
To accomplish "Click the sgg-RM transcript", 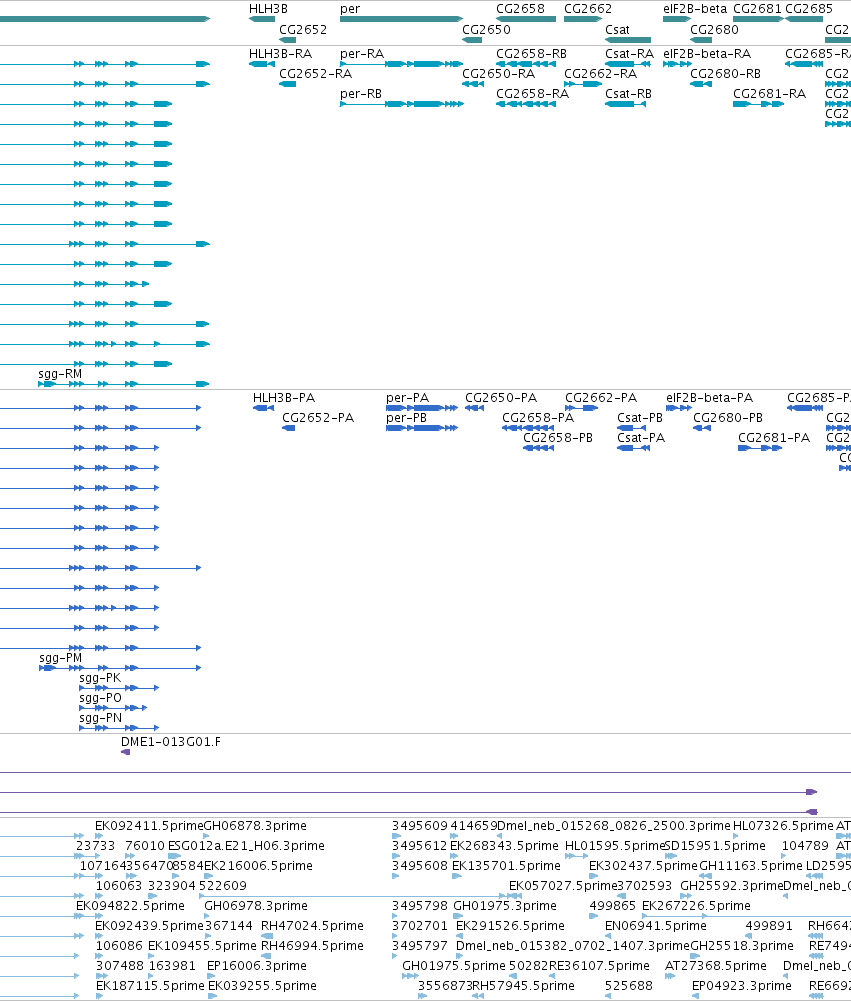I will pyautogui.click(x=124, y=384).
